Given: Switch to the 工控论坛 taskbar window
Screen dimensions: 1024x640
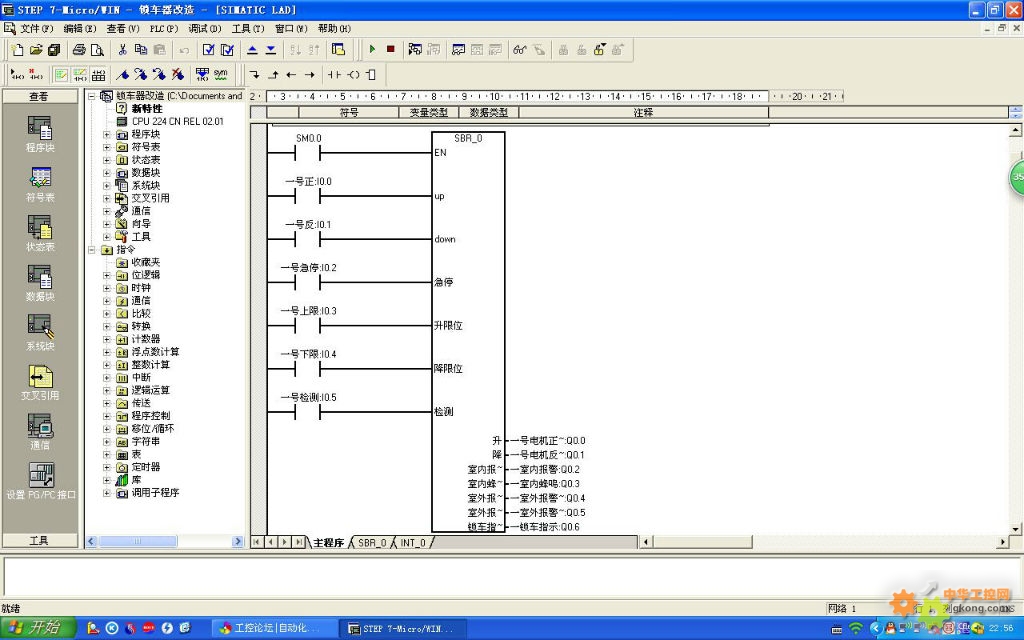Looking at the screenshot, I should pyautogui.click(x=274, y=628).
